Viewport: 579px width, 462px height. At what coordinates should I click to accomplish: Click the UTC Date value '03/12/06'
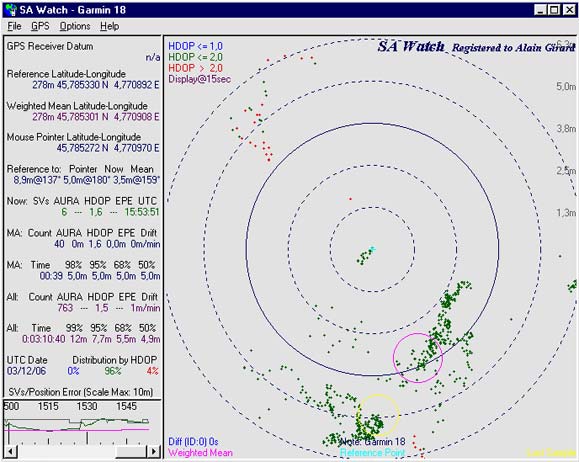click(27, 371)
